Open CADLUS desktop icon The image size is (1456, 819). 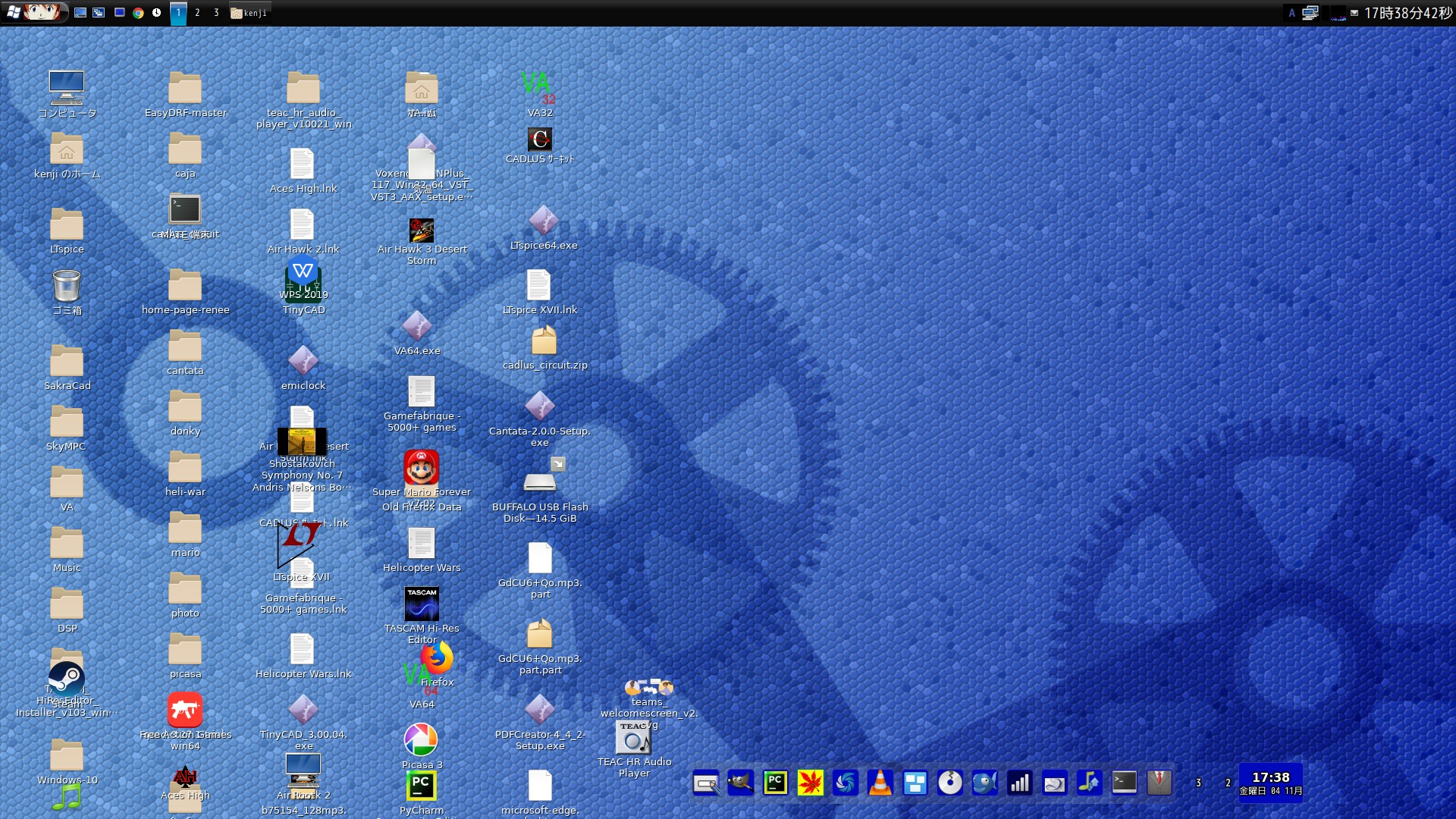[x=539, y=140]
